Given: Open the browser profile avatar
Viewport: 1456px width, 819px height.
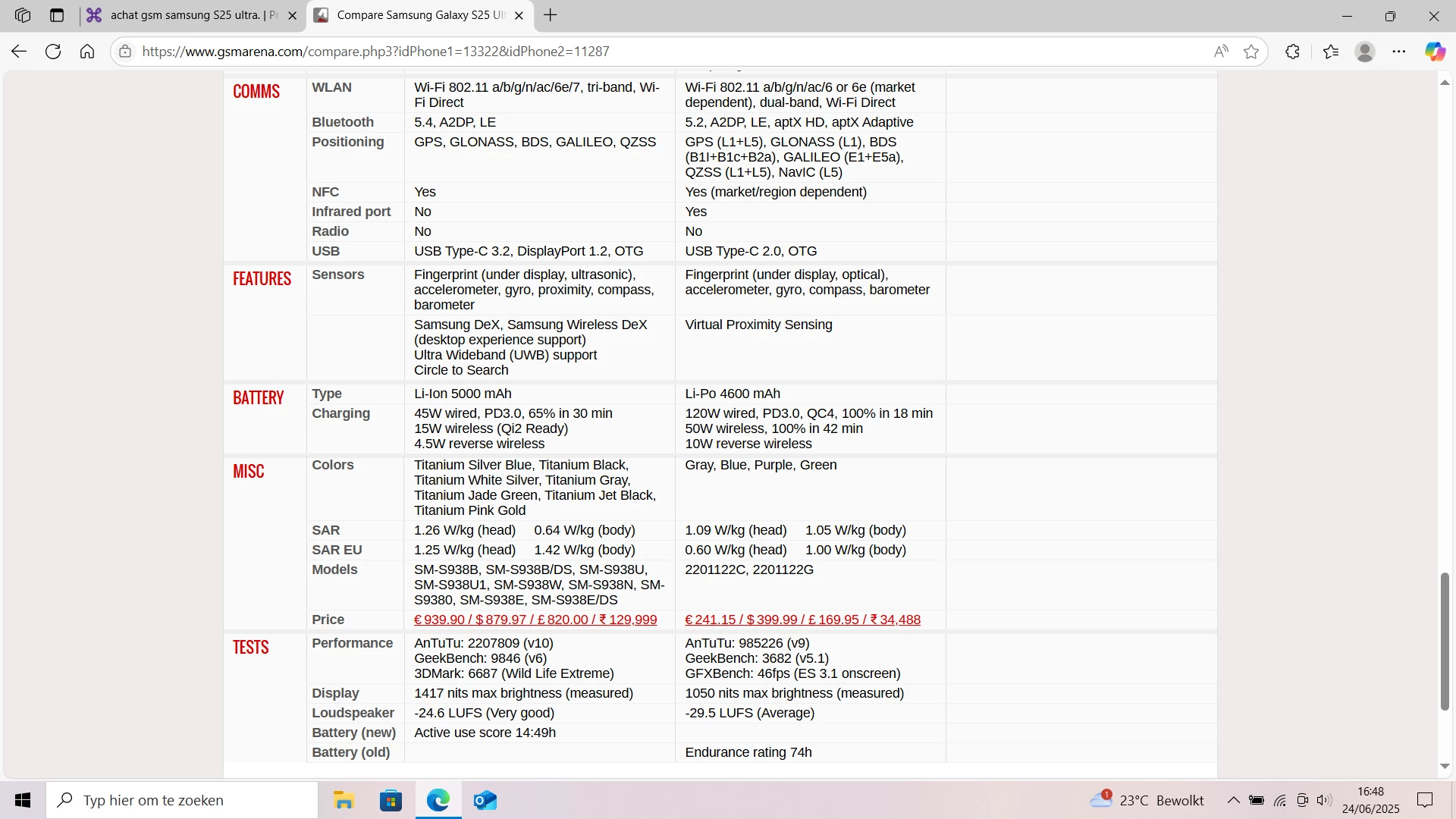Looking at the screenshot, I should point(1365,52).
